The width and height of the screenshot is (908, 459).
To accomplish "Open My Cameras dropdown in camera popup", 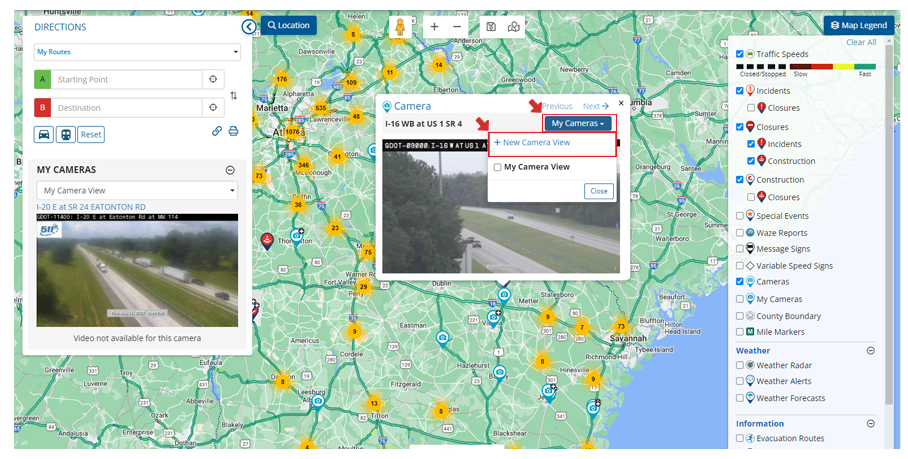I will pyautogui.click(x=579, y=123).
